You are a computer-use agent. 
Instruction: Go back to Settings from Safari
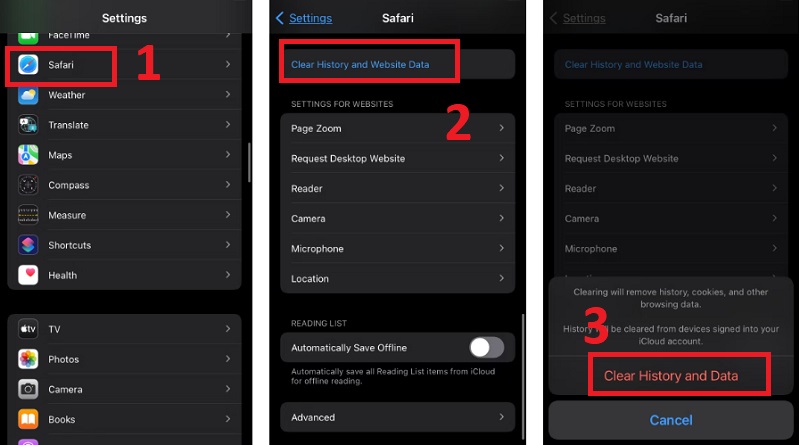coord(304,18)
